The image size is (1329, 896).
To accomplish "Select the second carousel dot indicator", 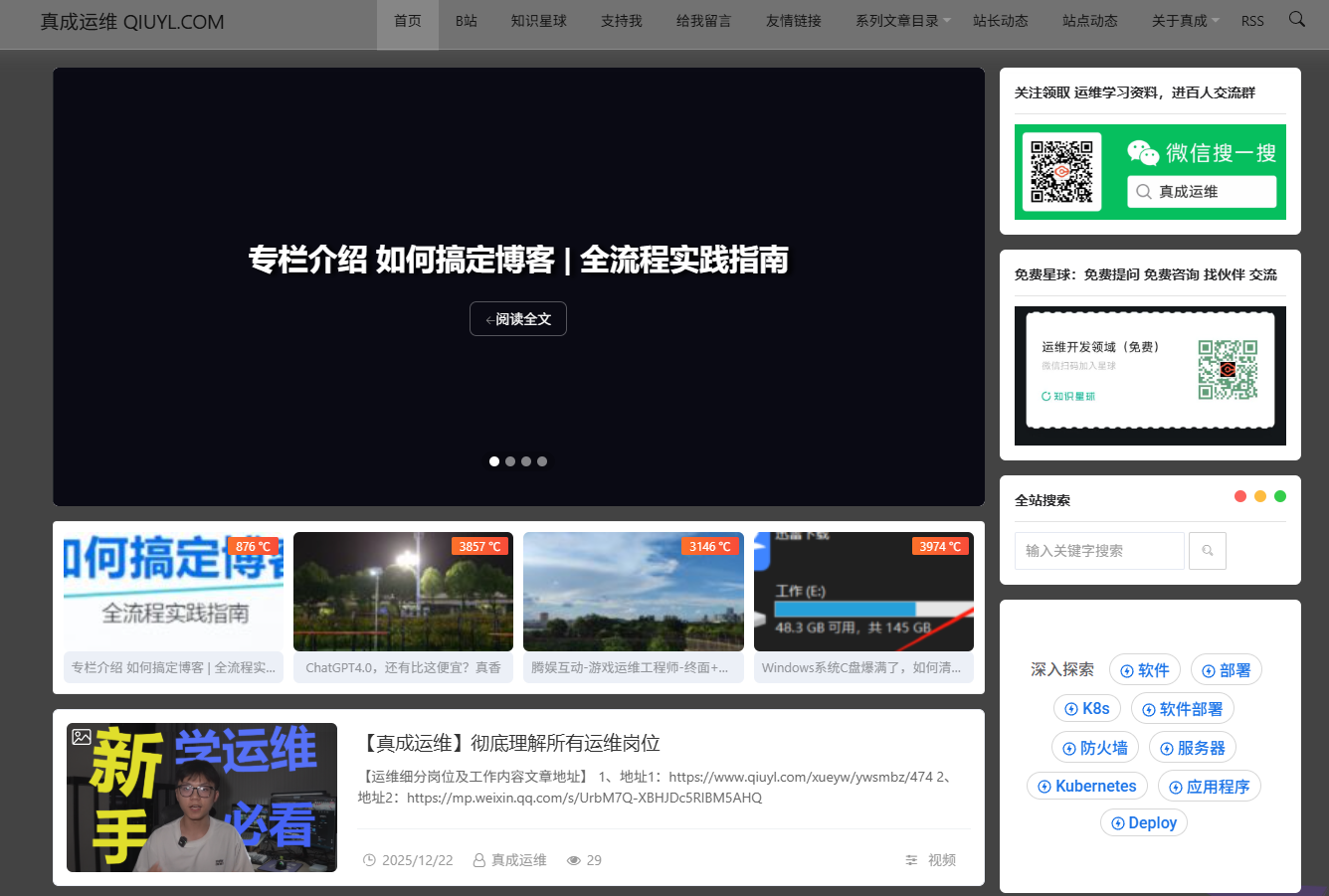I will click(x=510, y=460).
